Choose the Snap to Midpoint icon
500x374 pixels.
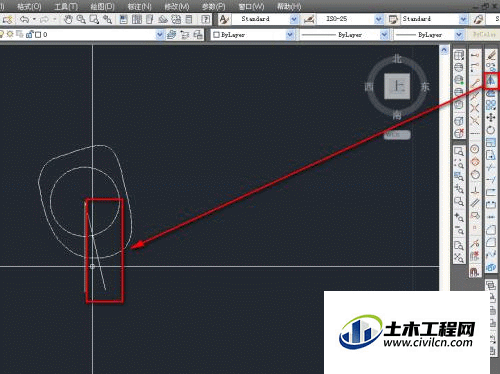point(475,95)
